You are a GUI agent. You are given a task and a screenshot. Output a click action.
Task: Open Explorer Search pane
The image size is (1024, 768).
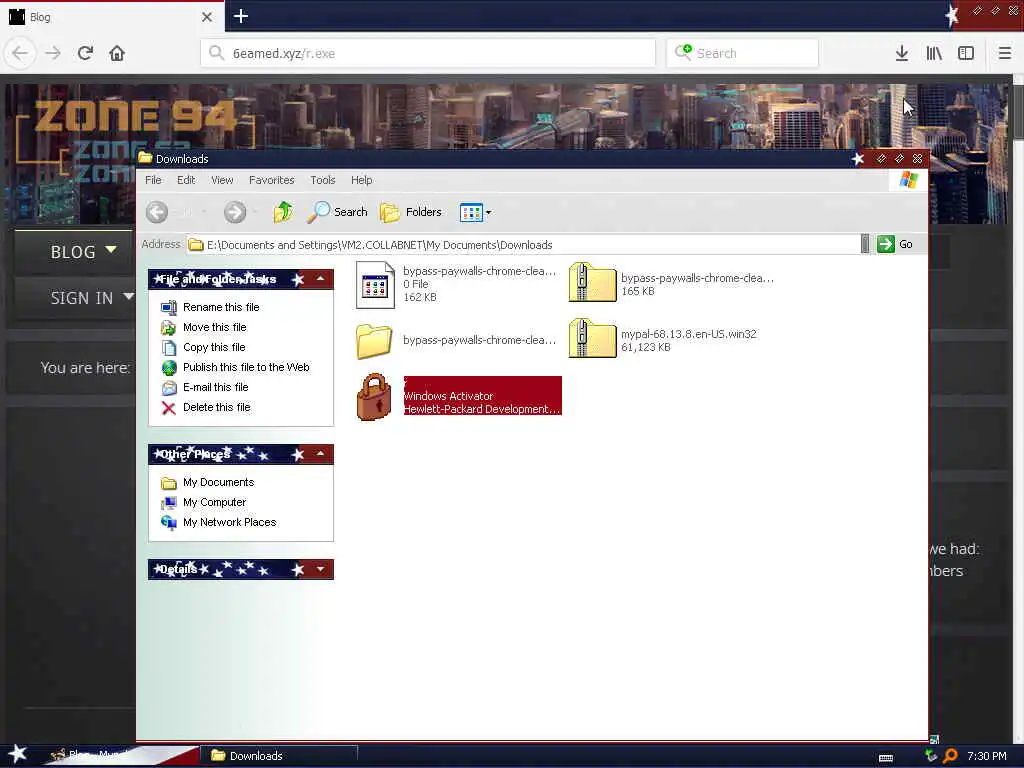click(337, 212)
